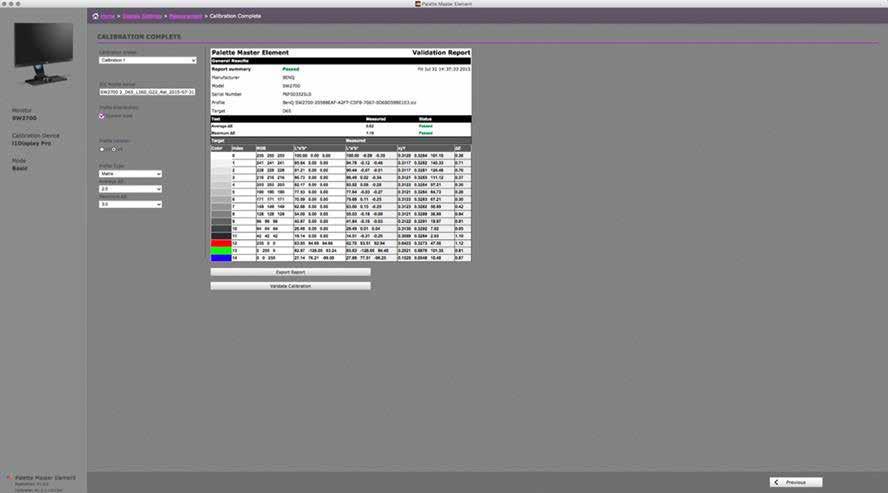Screen dimensions: 888x493
Task: Select the System level profile distribution
Action: 102,116
